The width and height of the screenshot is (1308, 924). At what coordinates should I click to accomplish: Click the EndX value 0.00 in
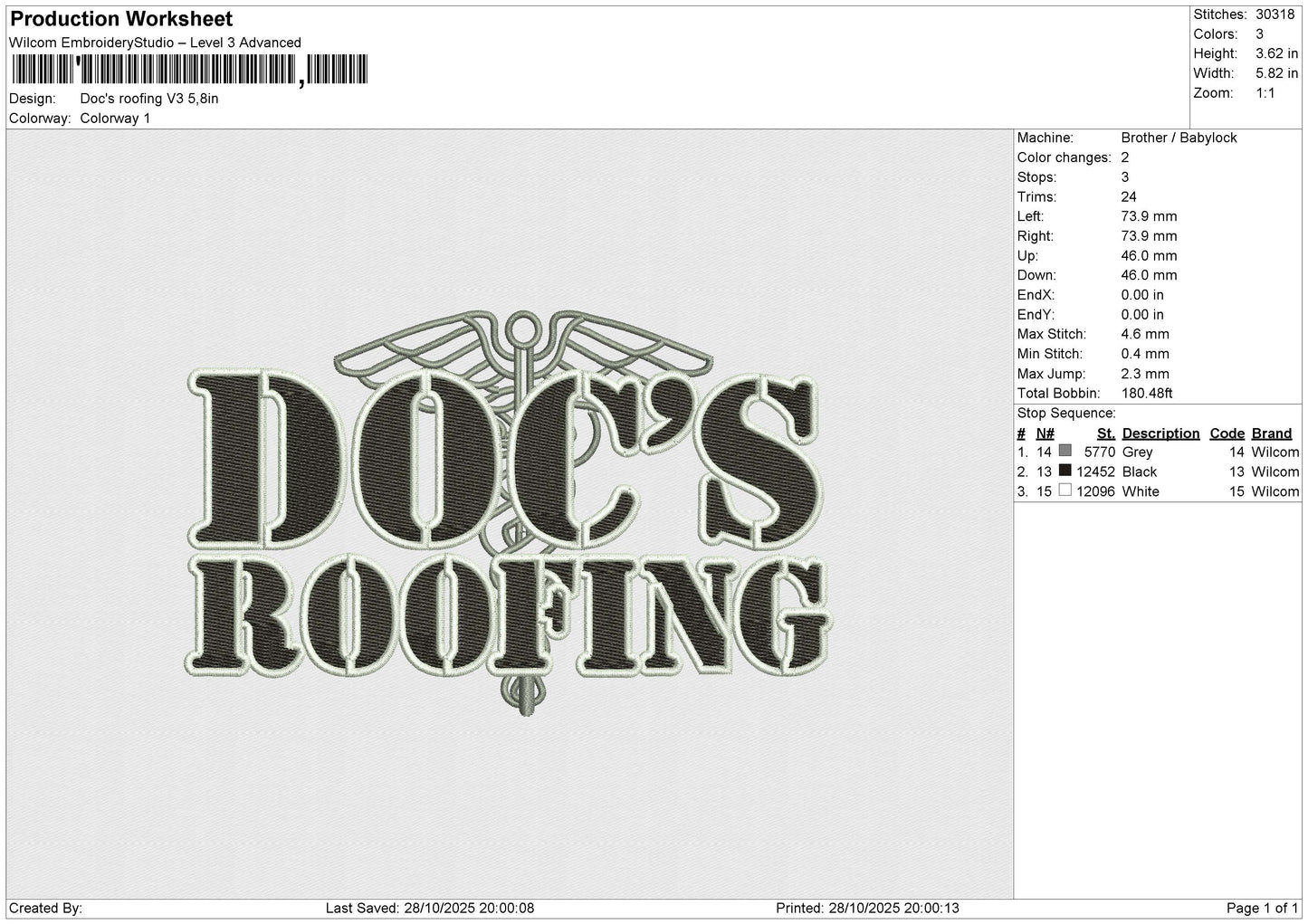(x=1142, y=295)
